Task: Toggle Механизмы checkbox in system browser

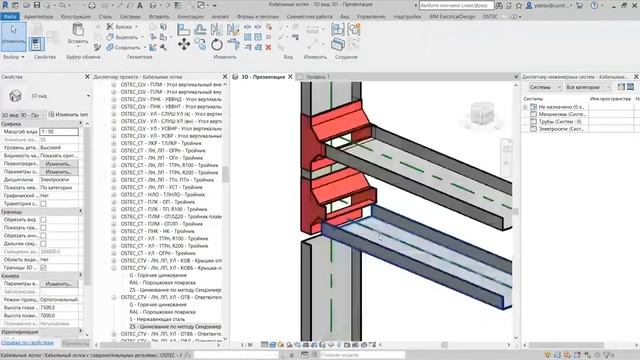Action: pyautogui.click(x=533, y=114)
